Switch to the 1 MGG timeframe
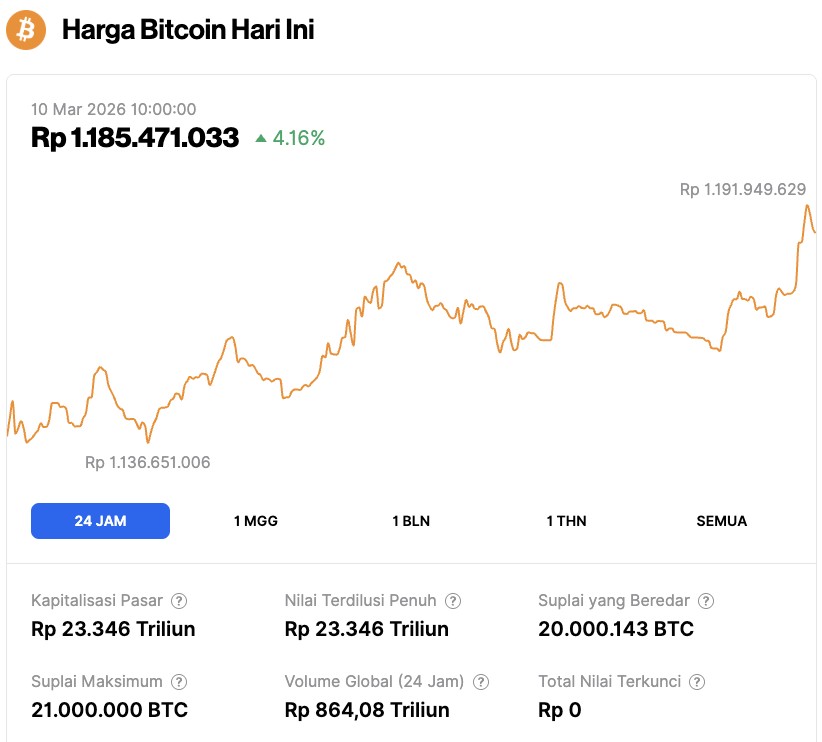Screen dimensions: 822x742 coord(255,520)
